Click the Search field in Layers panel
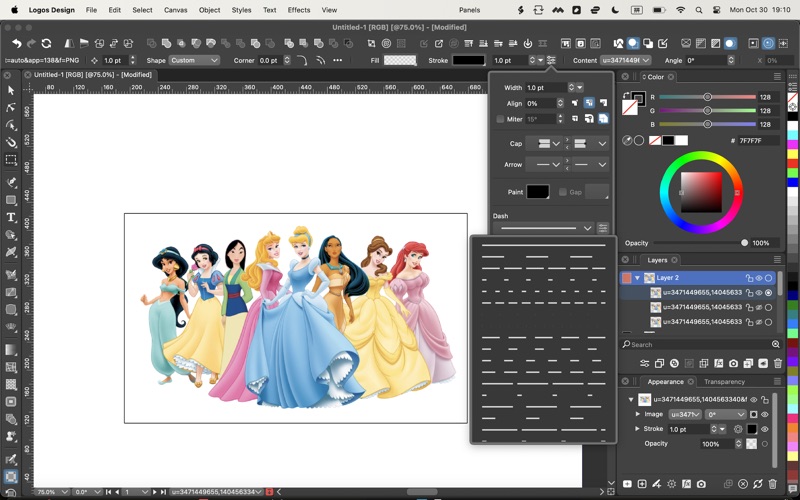The width and height of the screenshot is (800, 500). (701, 344)
